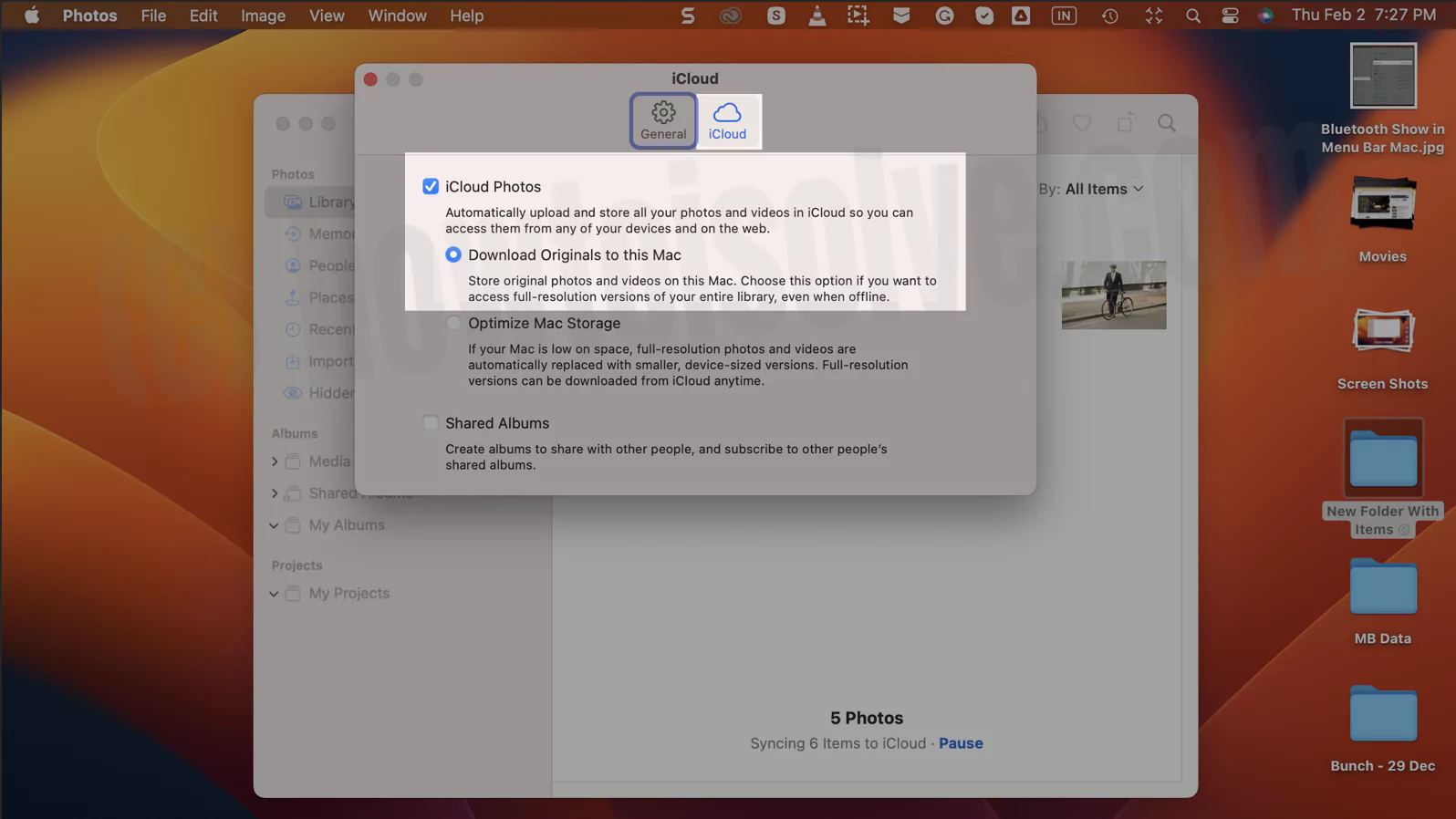The image size is (1456, 819).
Task: Open Places in the sidebar
Action: point(319,297)
